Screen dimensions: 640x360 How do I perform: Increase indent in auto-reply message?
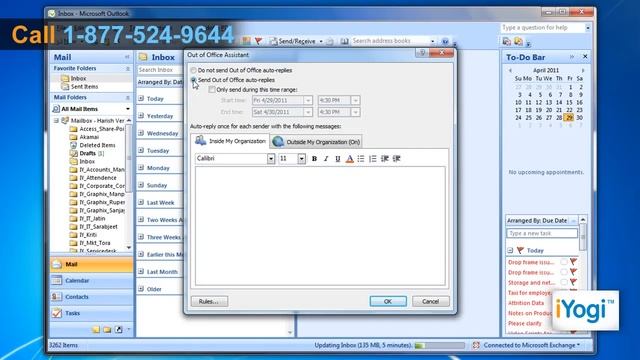[x=396, y=159]
